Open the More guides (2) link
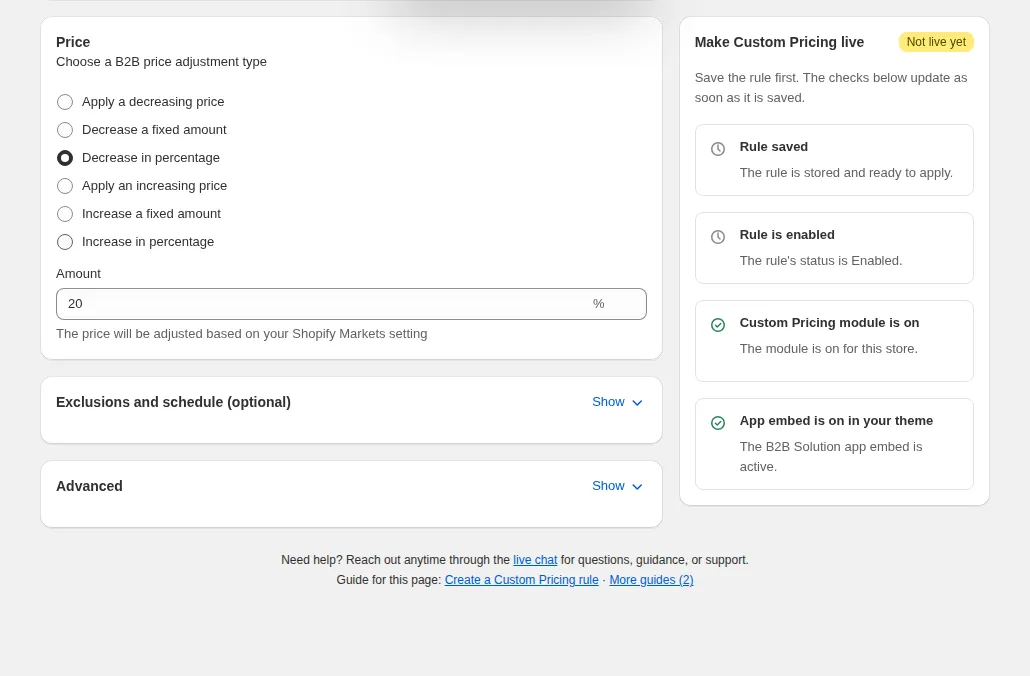 (652, 580)
